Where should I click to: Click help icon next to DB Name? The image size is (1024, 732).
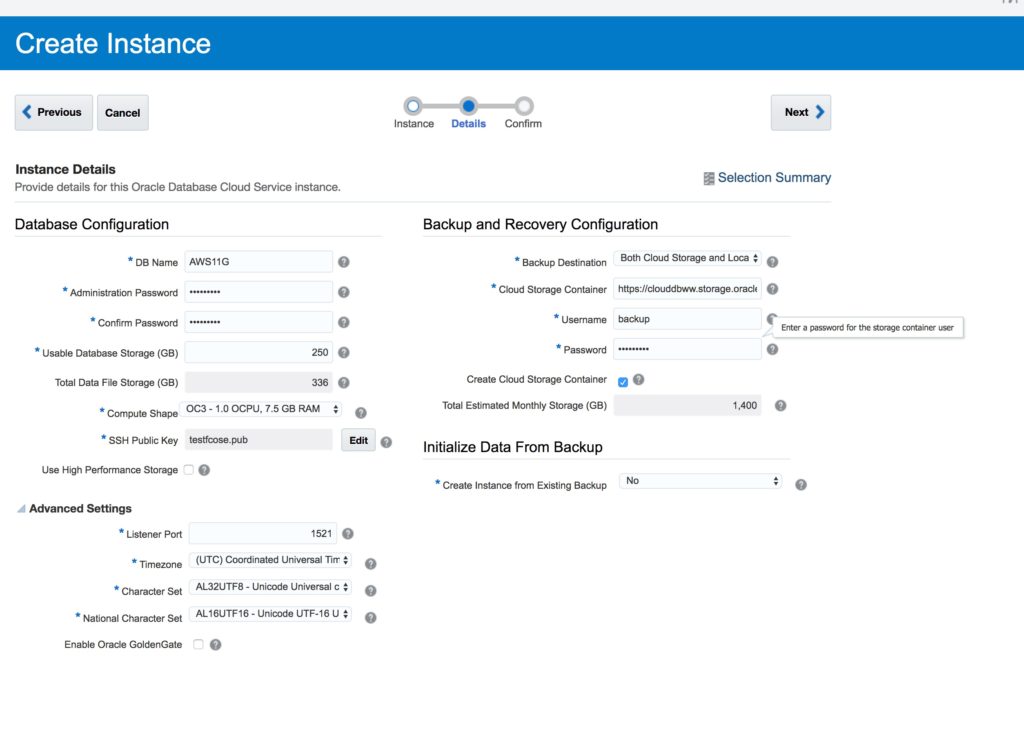(x=343, y=262)
